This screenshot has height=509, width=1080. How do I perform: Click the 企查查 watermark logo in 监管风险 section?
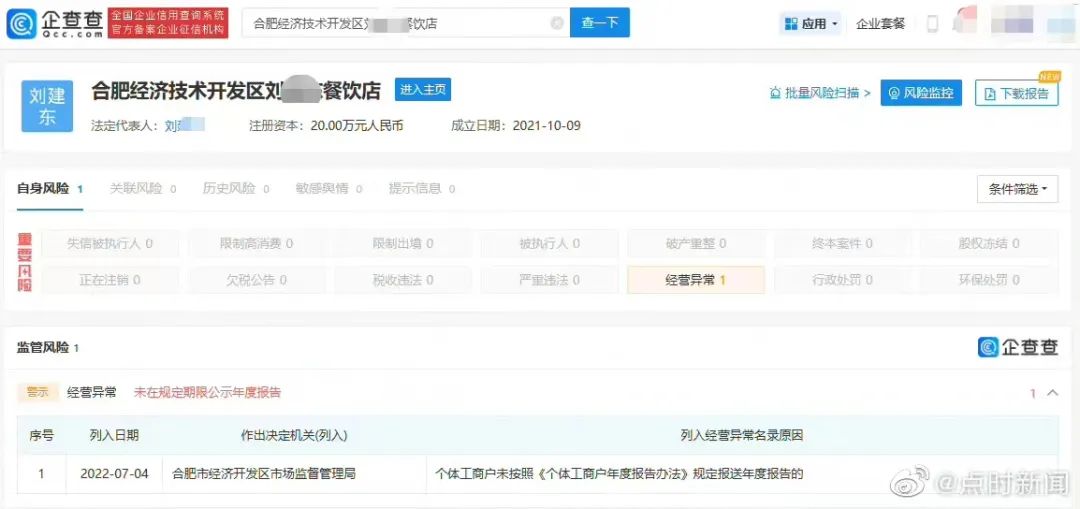tap(1017, 346)
